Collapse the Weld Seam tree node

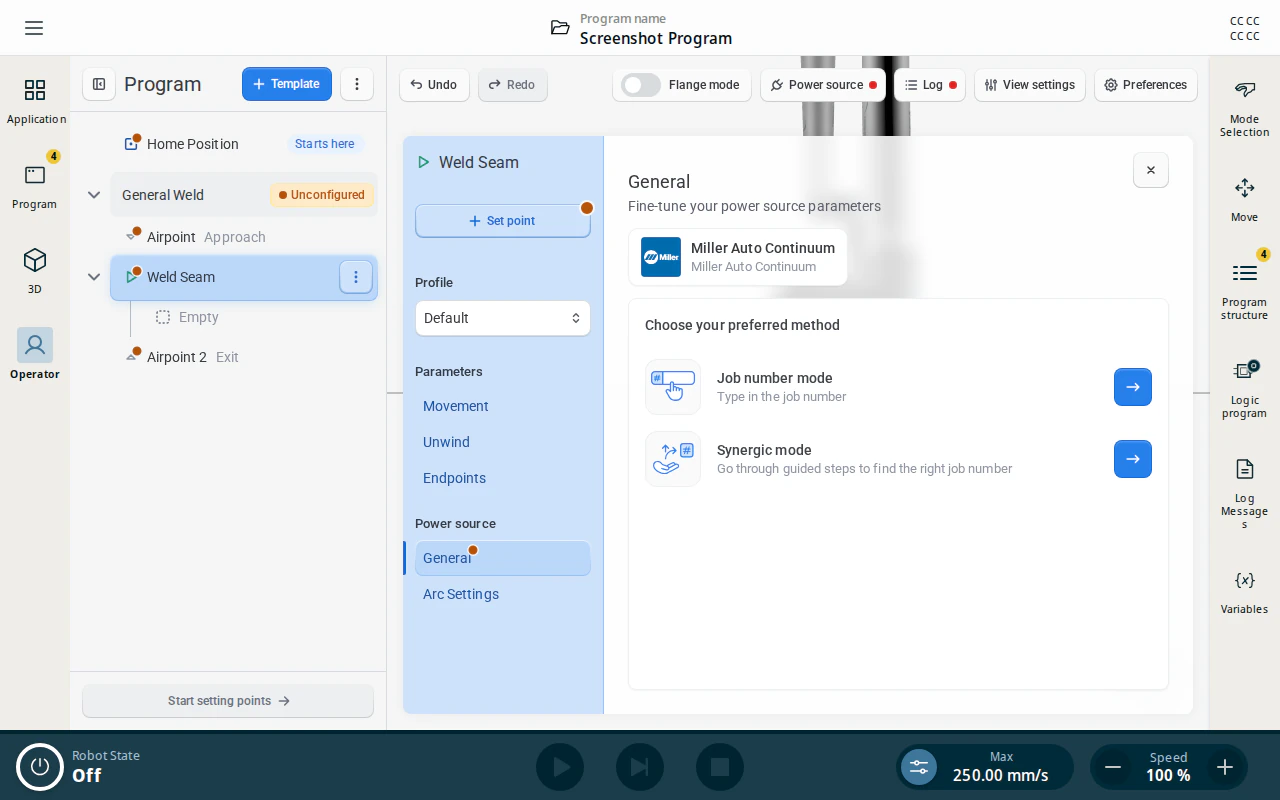[94, 277]
